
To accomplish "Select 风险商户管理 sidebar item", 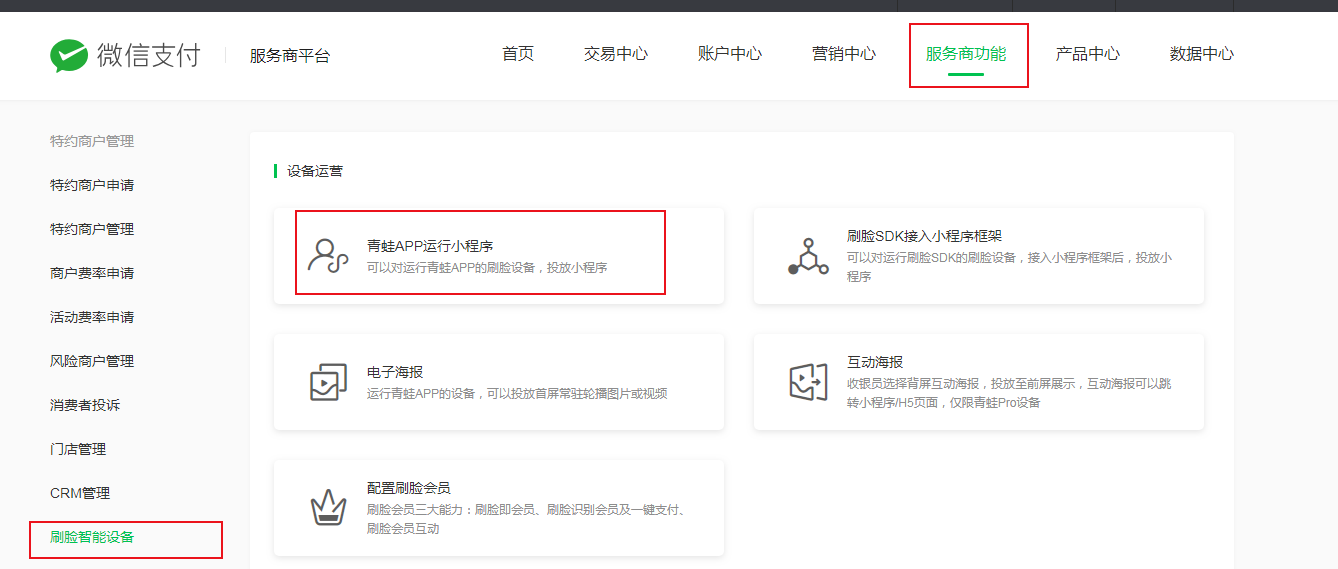I will [92, 361].
